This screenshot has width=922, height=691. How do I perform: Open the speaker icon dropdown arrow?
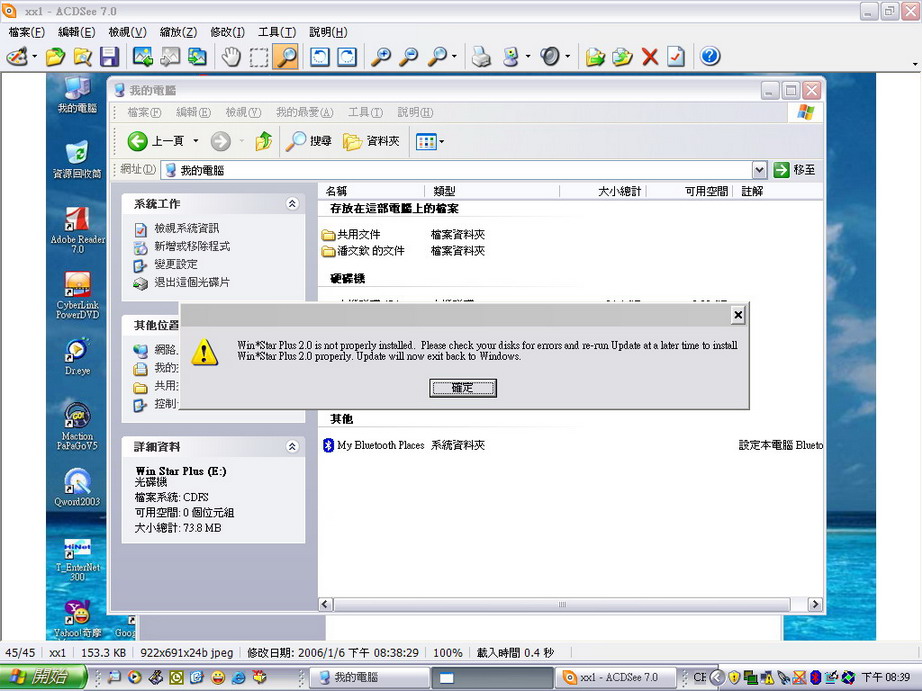[567, 57]
